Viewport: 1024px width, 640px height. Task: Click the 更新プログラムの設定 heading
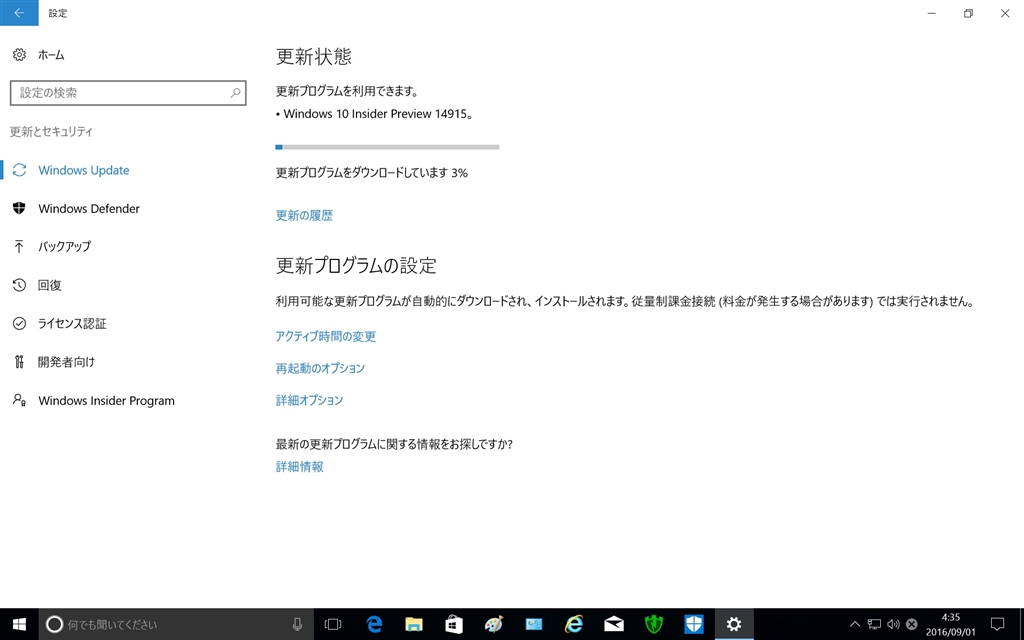[356, 265]
